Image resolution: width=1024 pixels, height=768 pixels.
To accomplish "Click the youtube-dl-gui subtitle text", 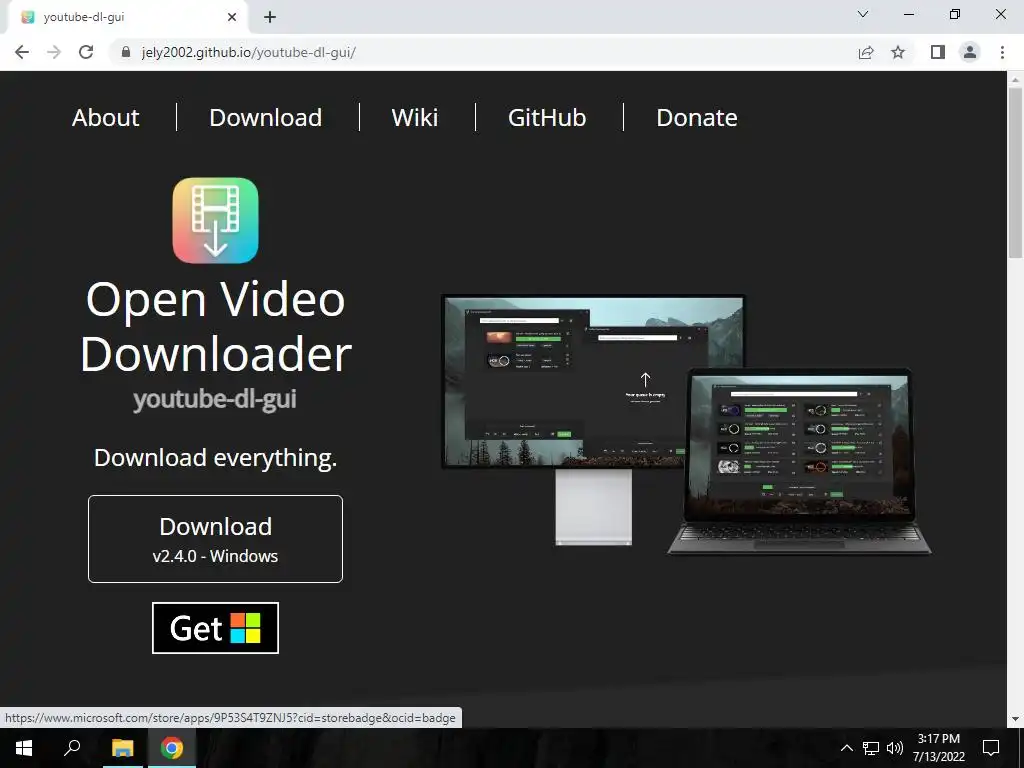I will (215, 399).
